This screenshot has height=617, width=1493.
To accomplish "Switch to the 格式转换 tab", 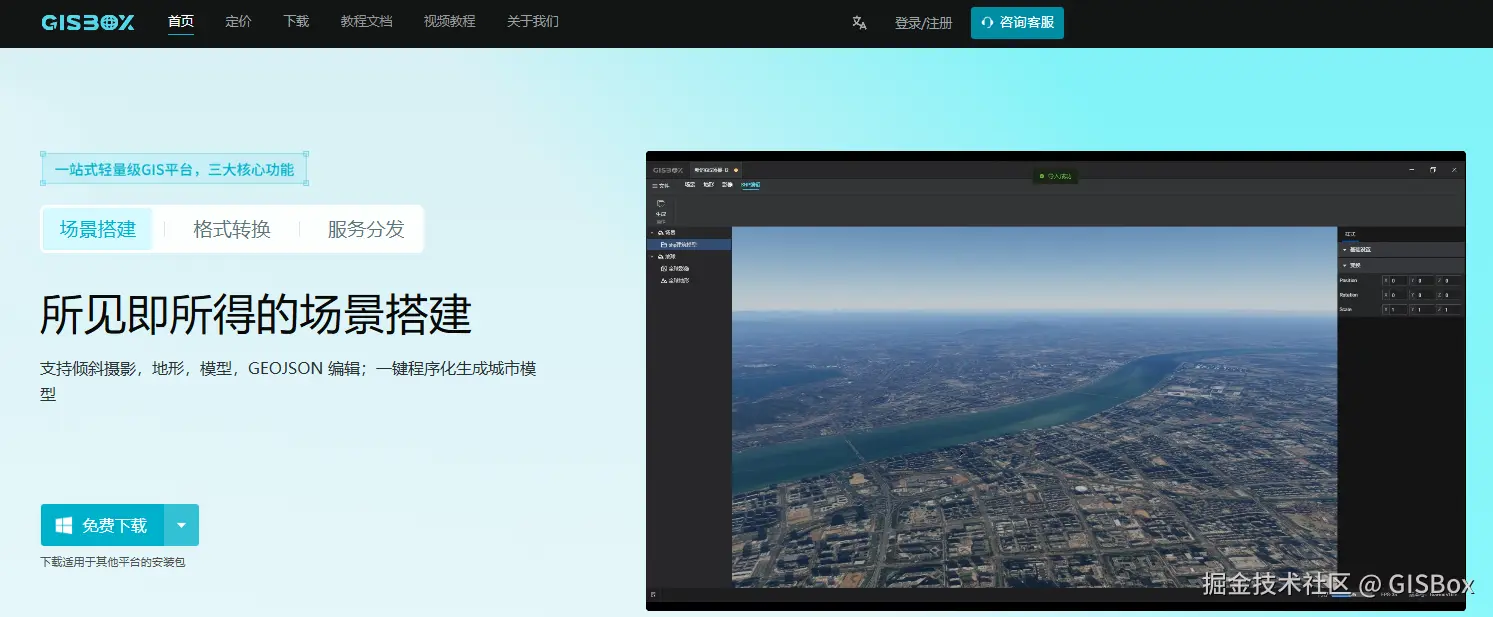I will (231, 229).
